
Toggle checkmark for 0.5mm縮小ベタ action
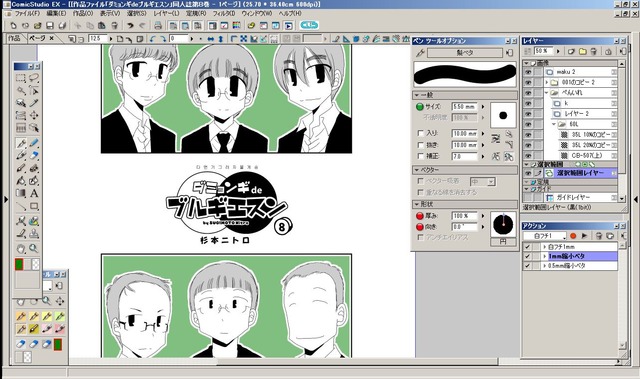[527, 266]
